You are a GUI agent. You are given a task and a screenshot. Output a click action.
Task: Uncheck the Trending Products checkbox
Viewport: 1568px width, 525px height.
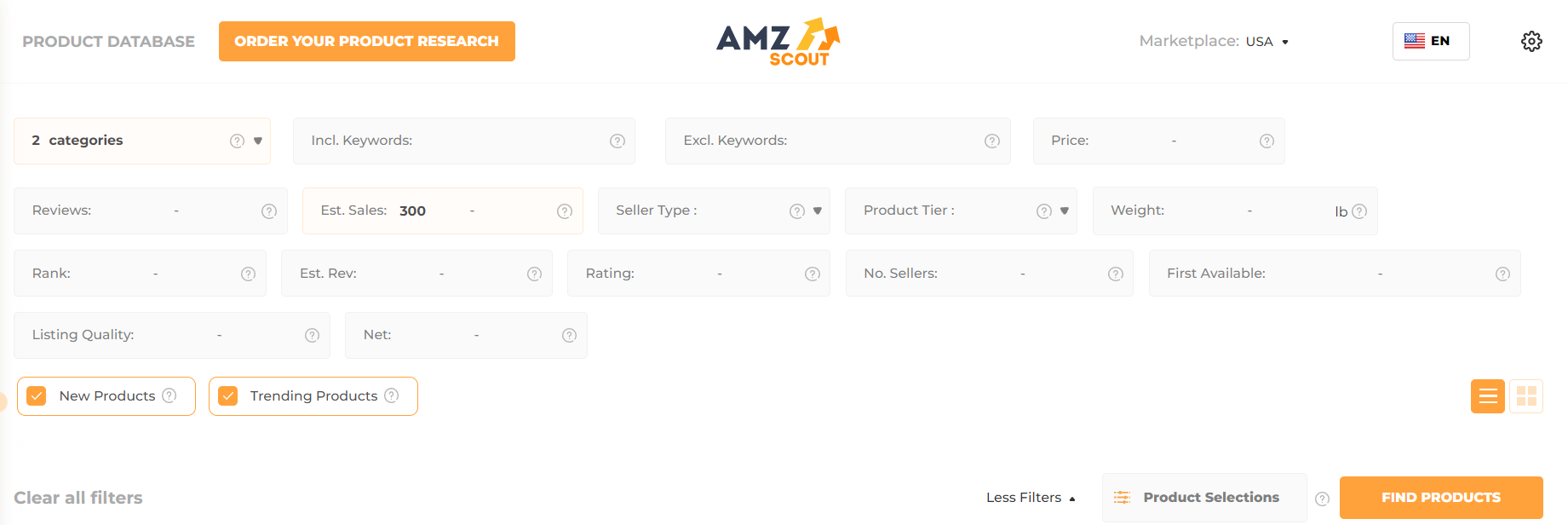pos(227,395)
